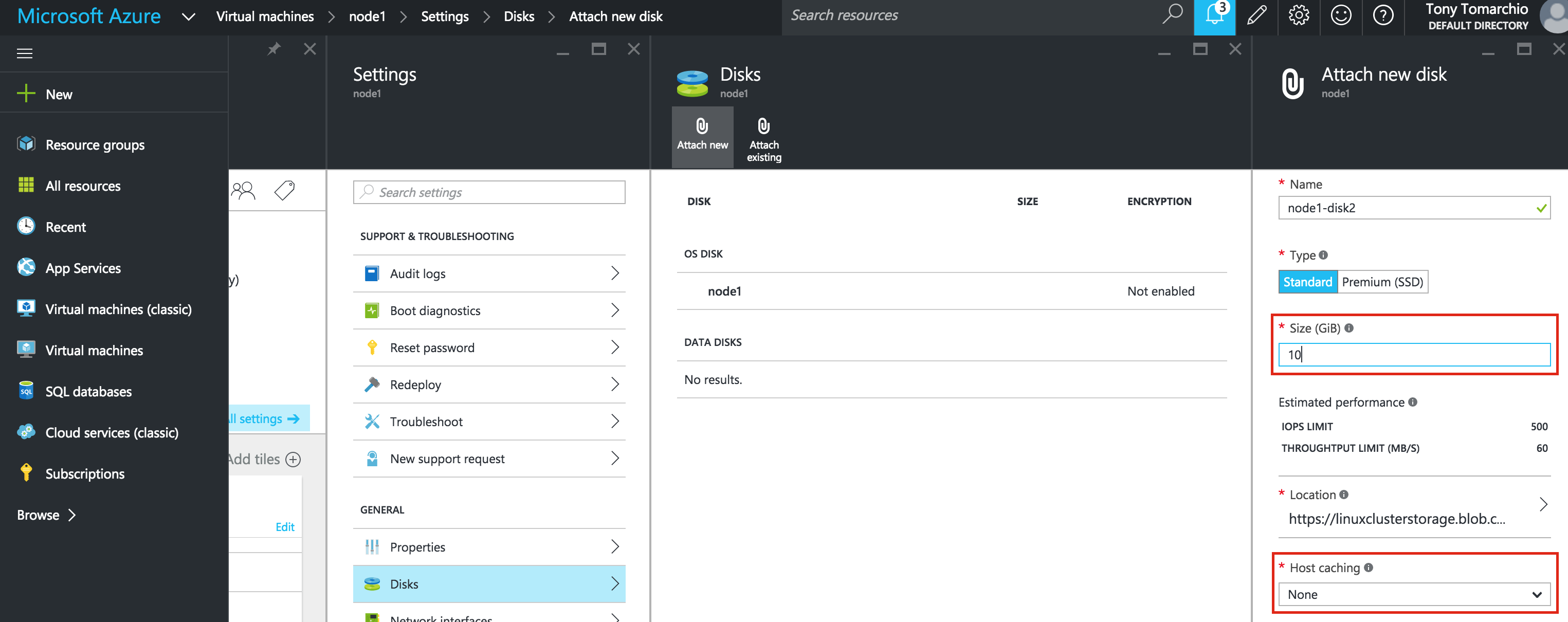Click the ENCRYPTION column header

coord(1159,202)
